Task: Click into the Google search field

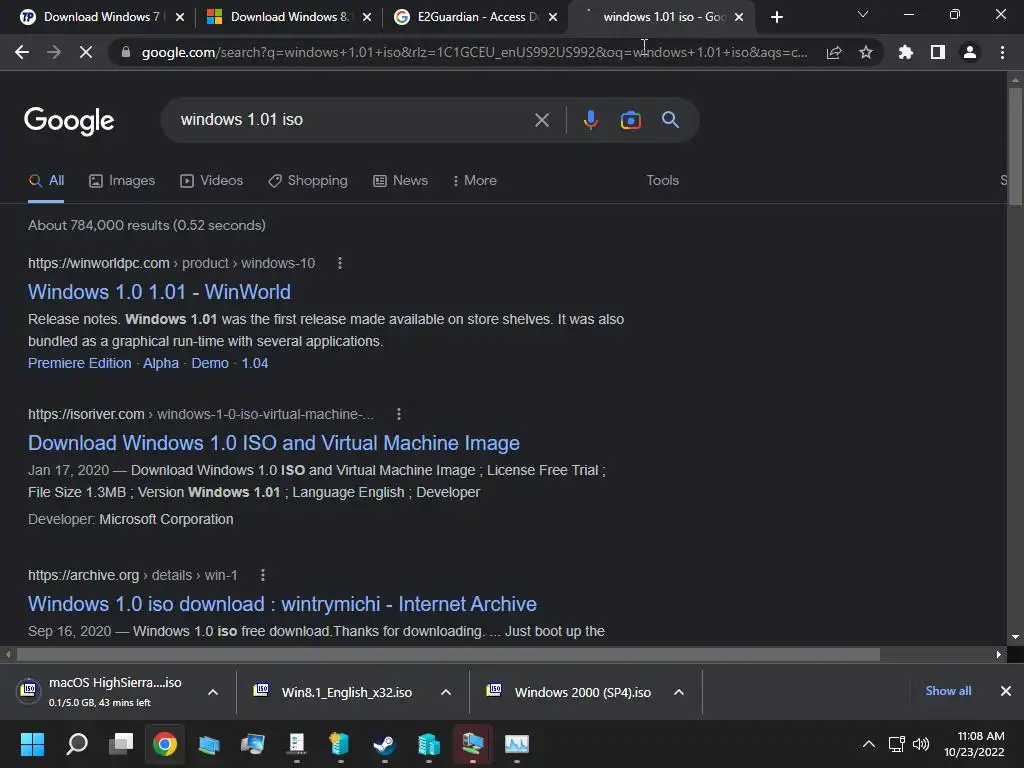Action: (x=353, y=120)
